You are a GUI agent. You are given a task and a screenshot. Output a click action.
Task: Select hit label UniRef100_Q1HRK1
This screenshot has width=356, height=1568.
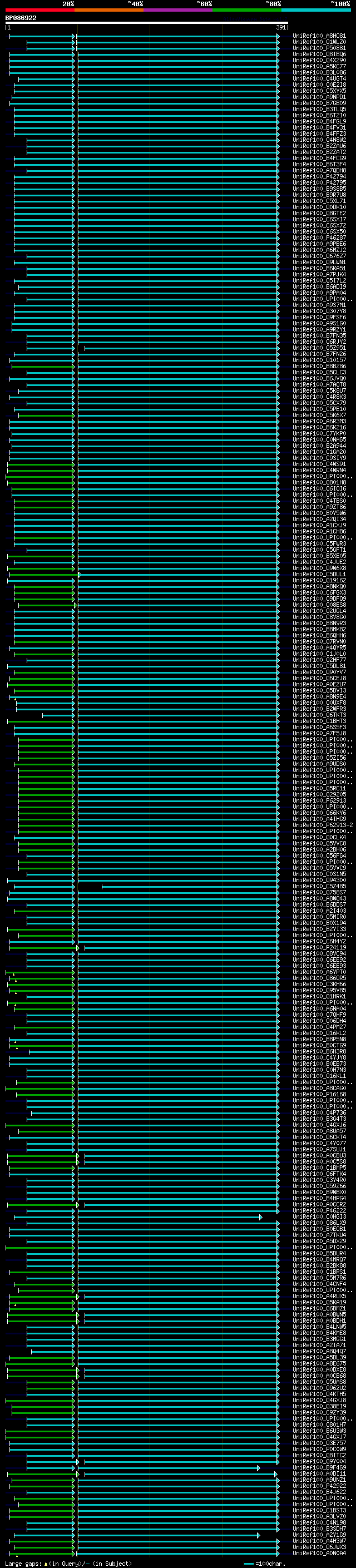pyautogui.click(x=319, y=996)
